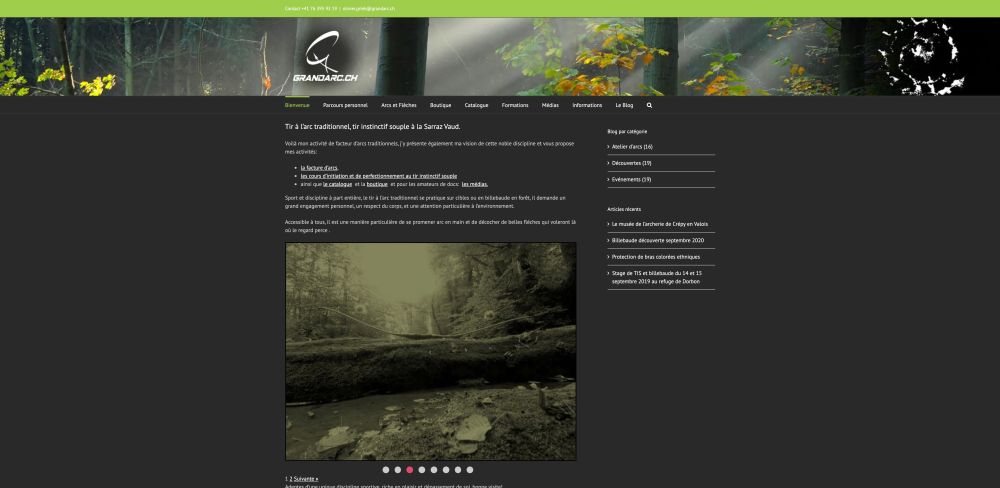The height and width of the screenshot is (488, 1000).
Task: Open the Boutique menu item
Action: point(441,105)
